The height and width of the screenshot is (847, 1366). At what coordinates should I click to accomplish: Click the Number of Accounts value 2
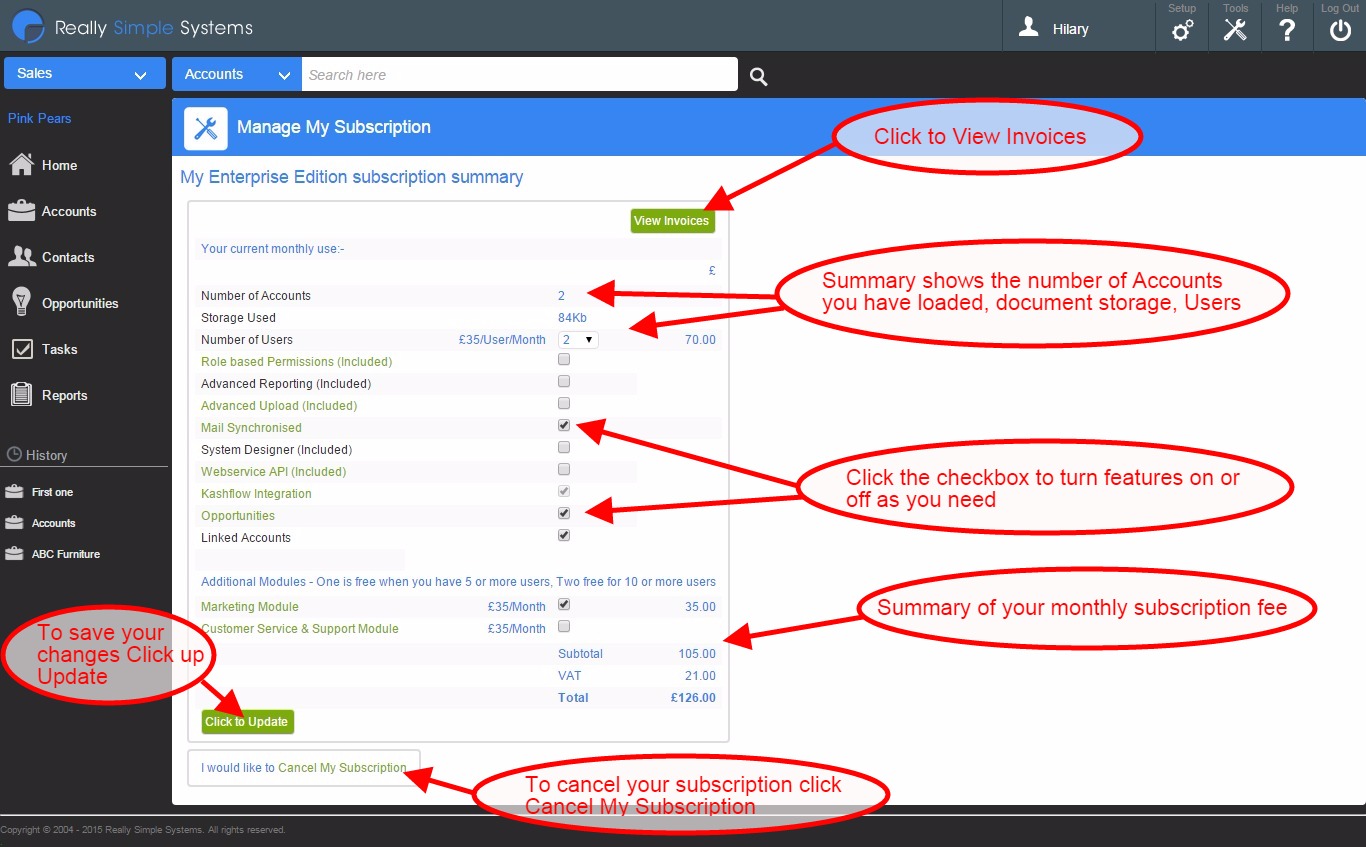pos(562,296)
